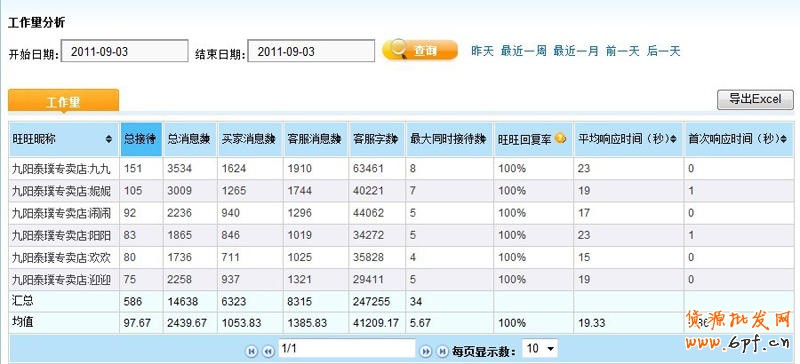Go to next page arrow icon
Screen dimensions: 800x364
coord(425,351)
